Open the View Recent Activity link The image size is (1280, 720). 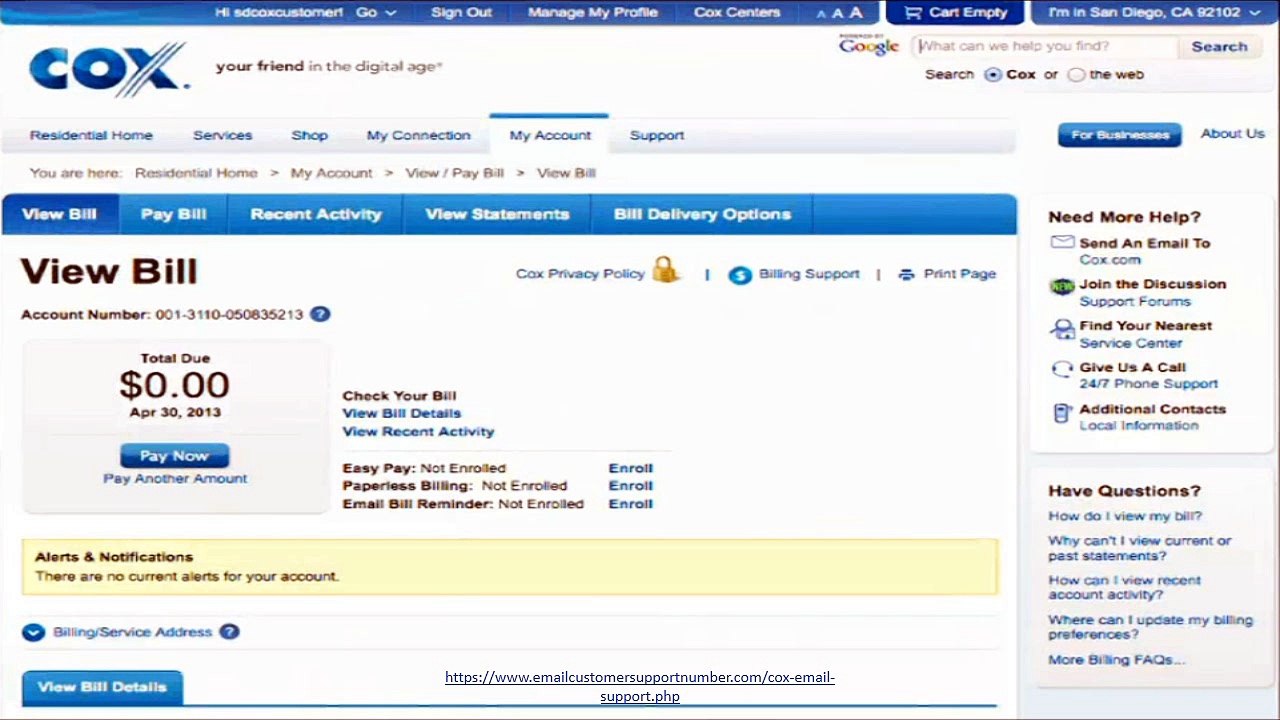pos(418,431)
